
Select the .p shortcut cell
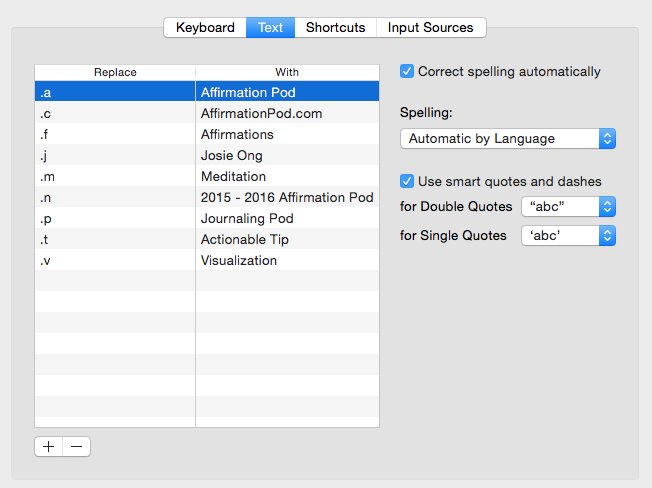pos(115,218)
